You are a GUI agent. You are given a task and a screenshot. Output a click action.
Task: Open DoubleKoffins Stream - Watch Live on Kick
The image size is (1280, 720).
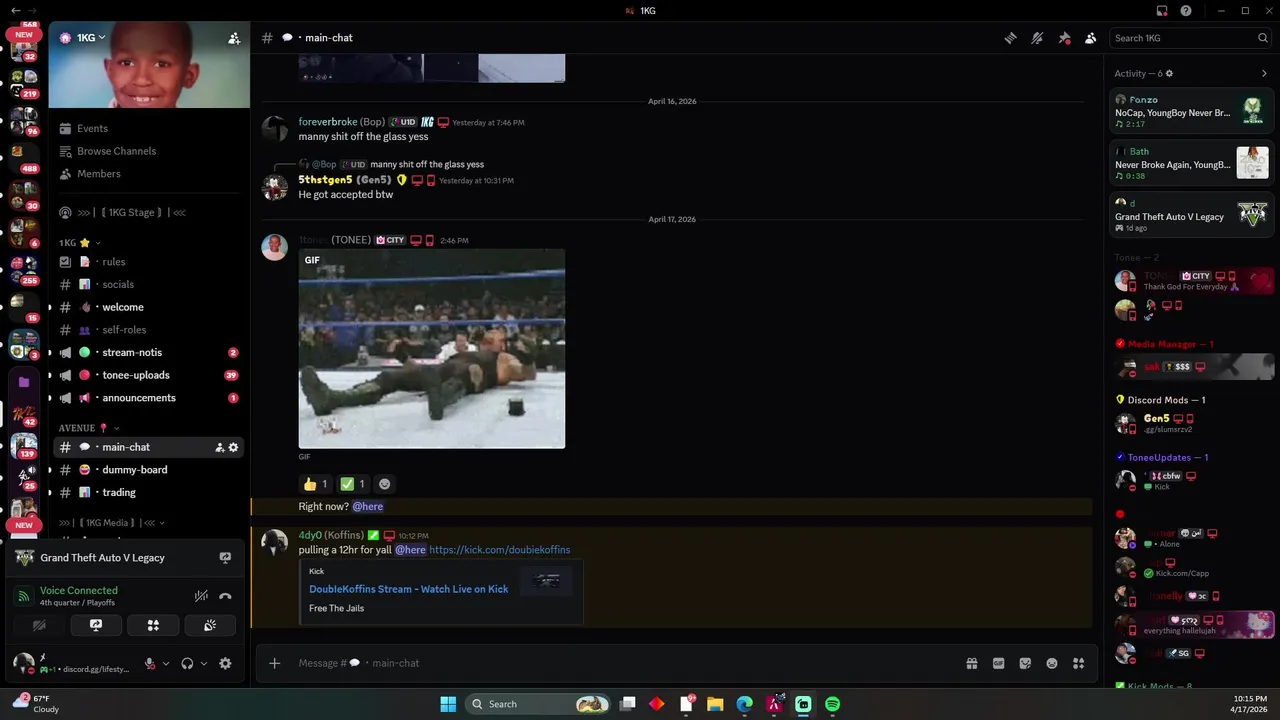[x=408, y=589]
